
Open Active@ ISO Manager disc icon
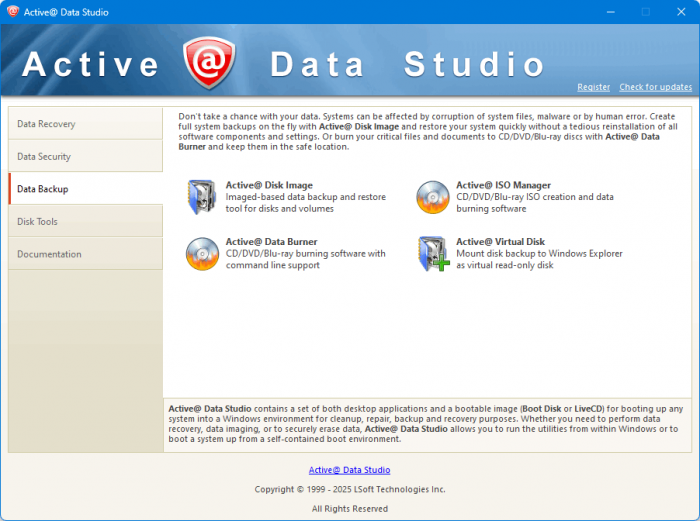tap(432, 197)
